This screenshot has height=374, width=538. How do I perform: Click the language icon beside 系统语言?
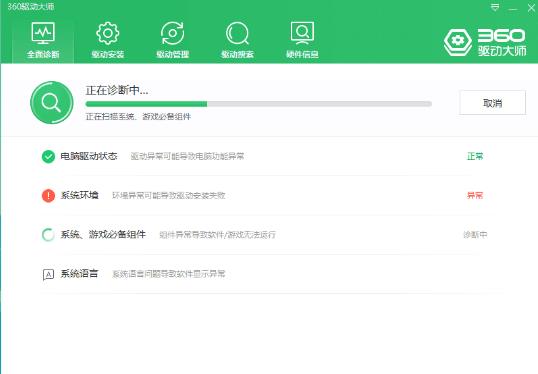click(48, 274)
